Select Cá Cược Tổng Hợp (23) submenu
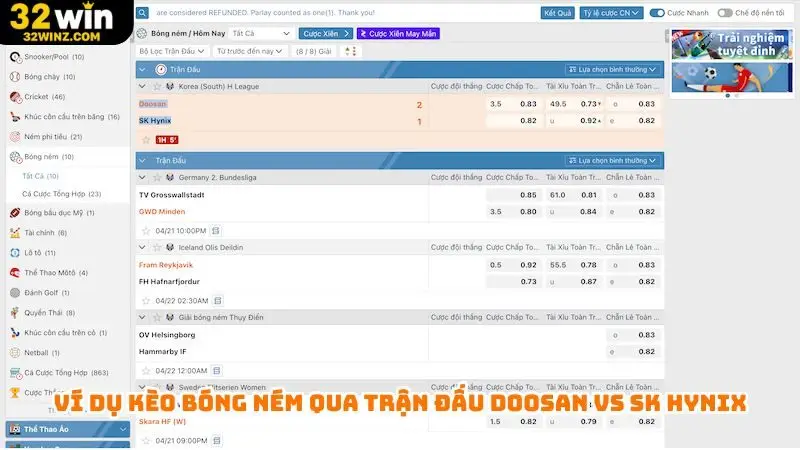The width and height of the screenshot is (800, 450). point(62,194)
